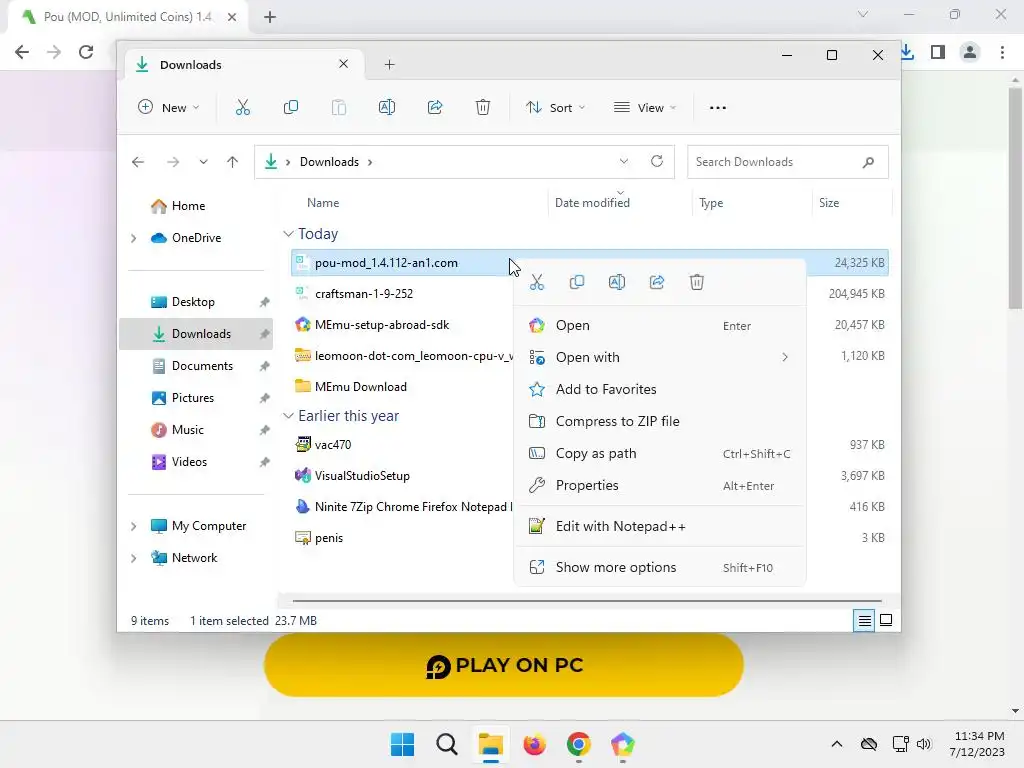1024x768 pixels.
Task: Expand Network in navigation pane
Action: coord(134,558)
